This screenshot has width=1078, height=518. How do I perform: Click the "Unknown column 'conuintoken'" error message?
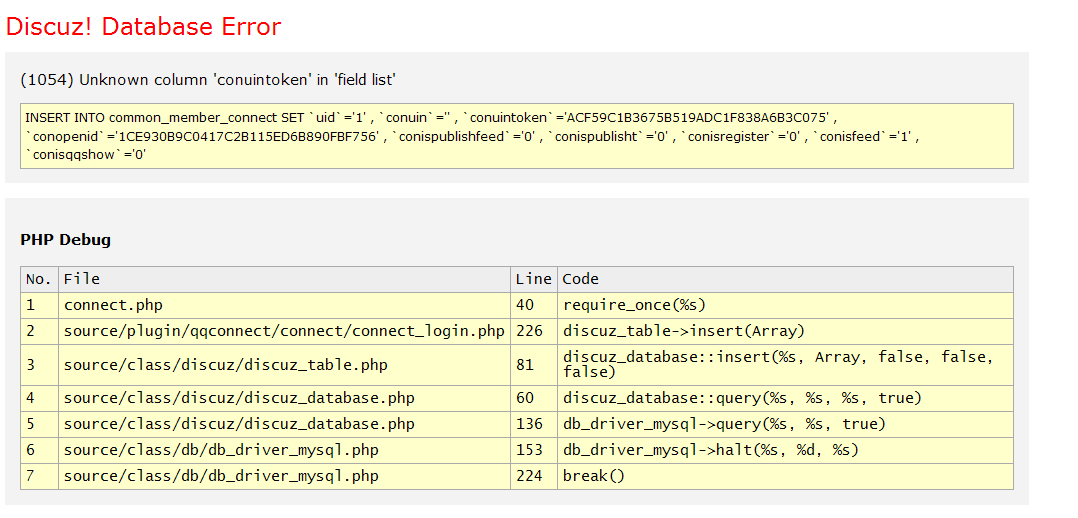coord(214,80)
